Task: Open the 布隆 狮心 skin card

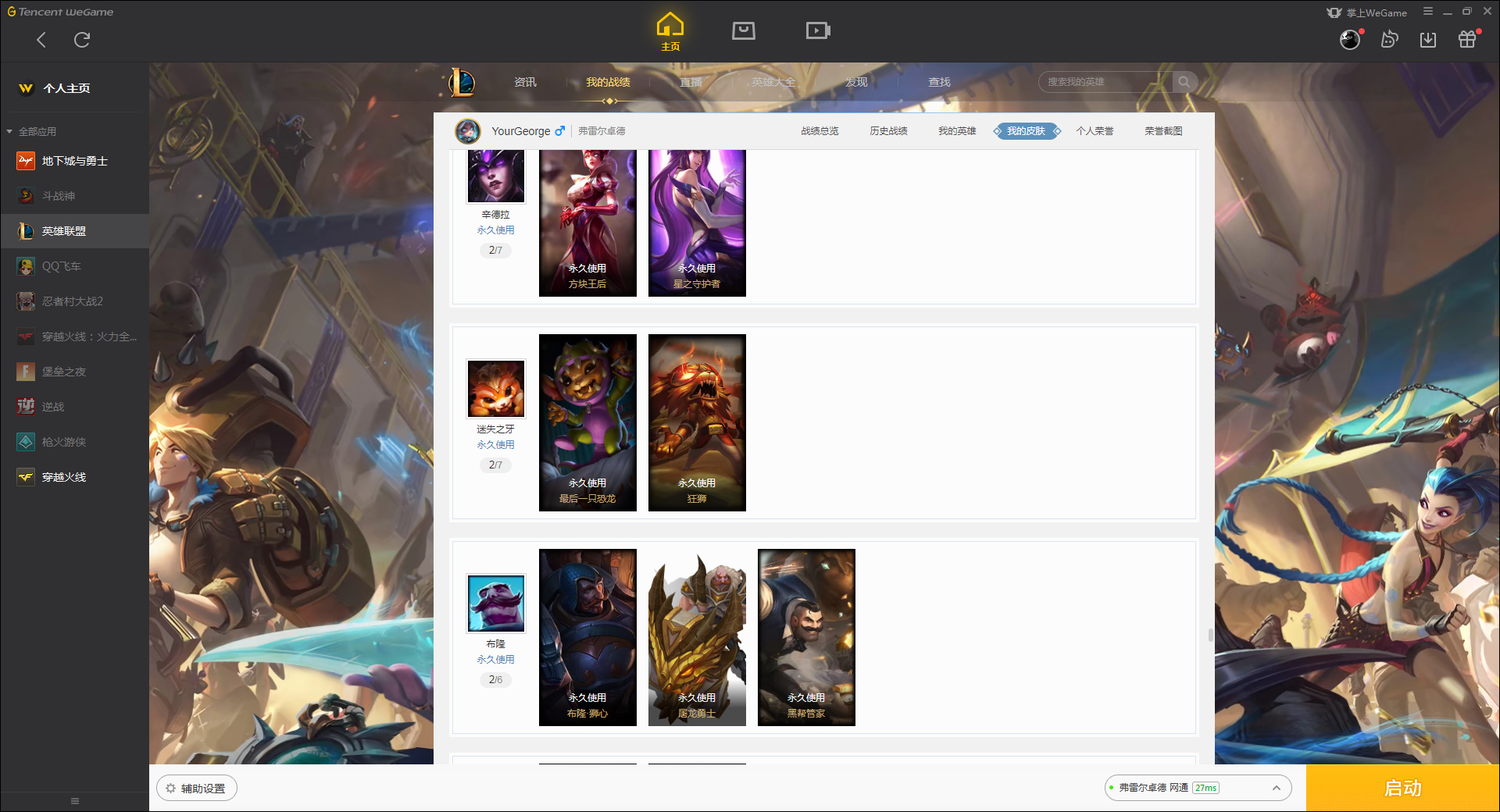Action: coord(587,638)
